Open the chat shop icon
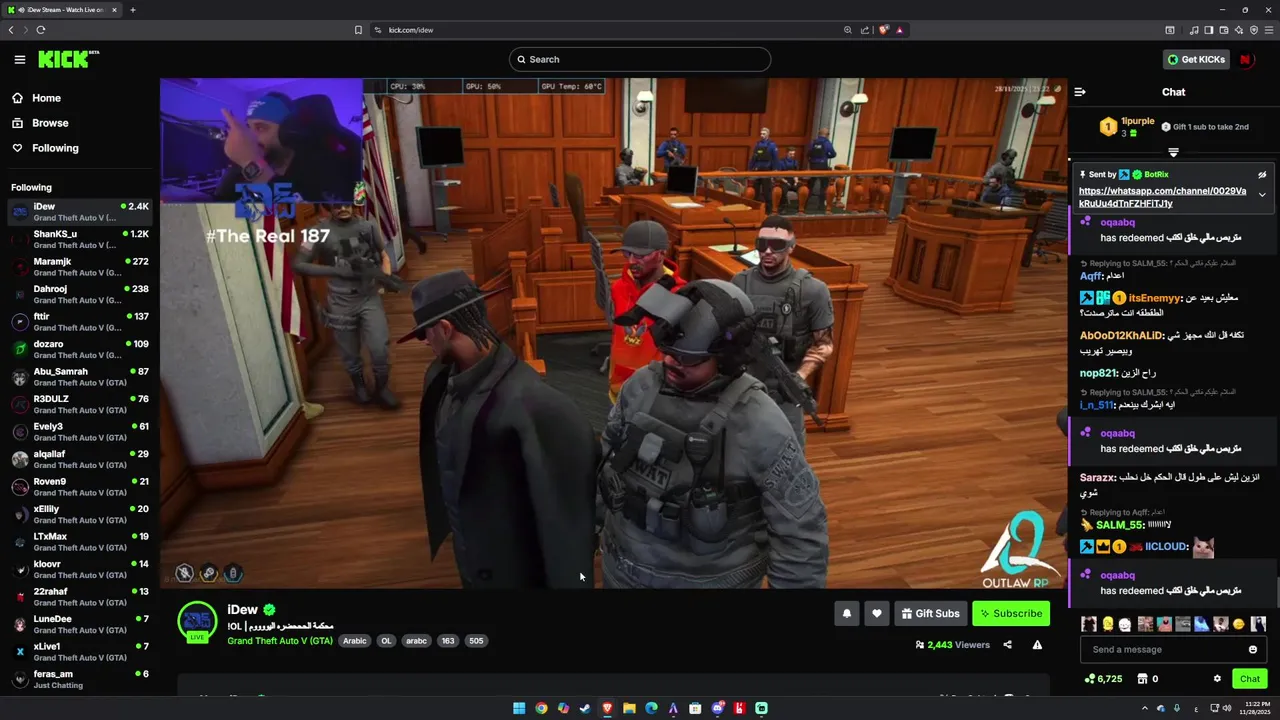1280x720 pixels. coord(1142,679)
